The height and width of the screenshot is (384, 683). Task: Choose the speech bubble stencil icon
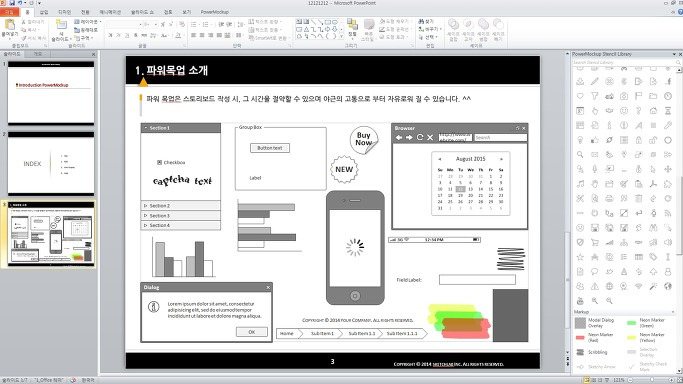click(x=595, y=272)
